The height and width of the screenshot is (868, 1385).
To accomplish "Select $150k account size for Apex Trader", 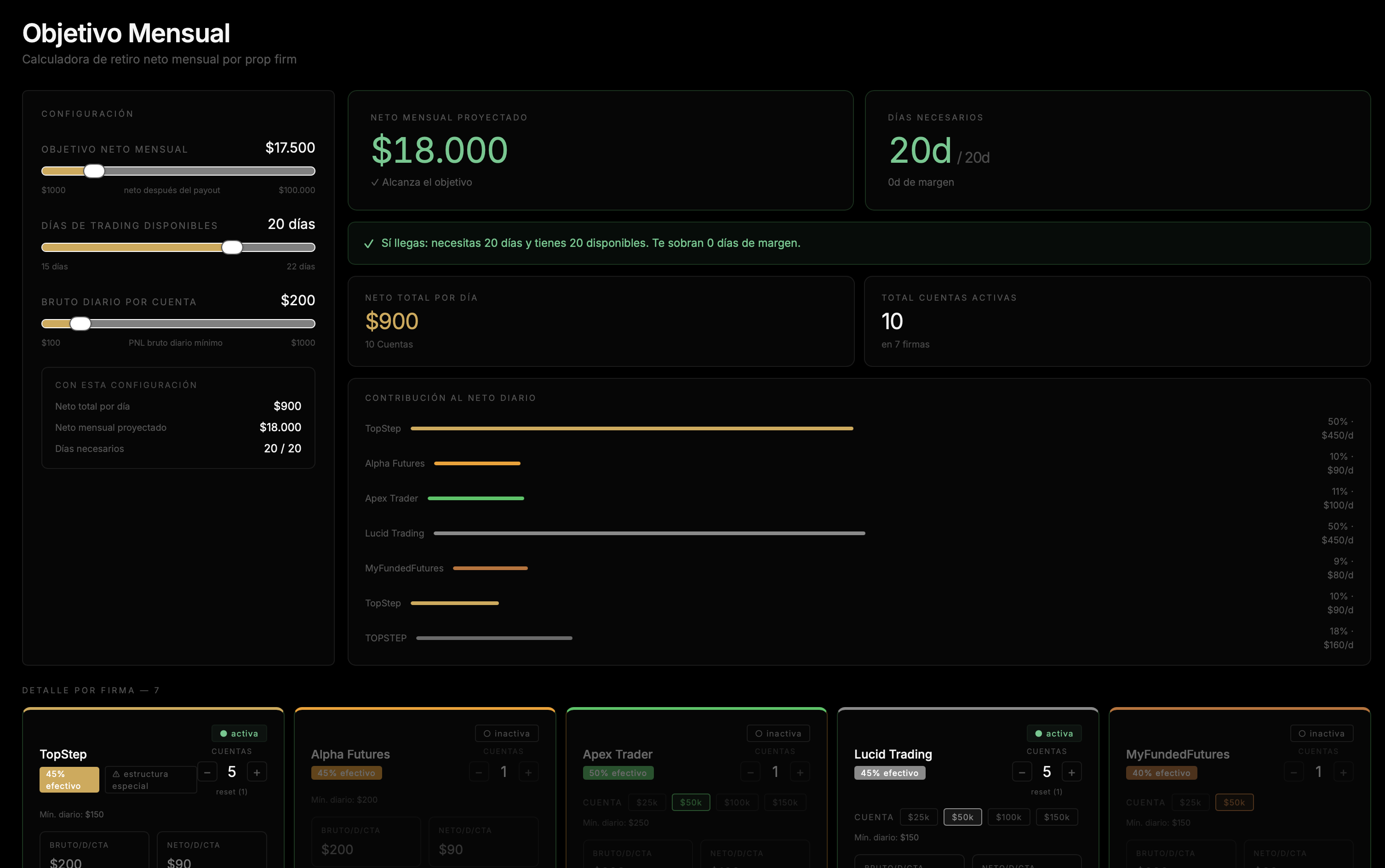I will point(785,802).
